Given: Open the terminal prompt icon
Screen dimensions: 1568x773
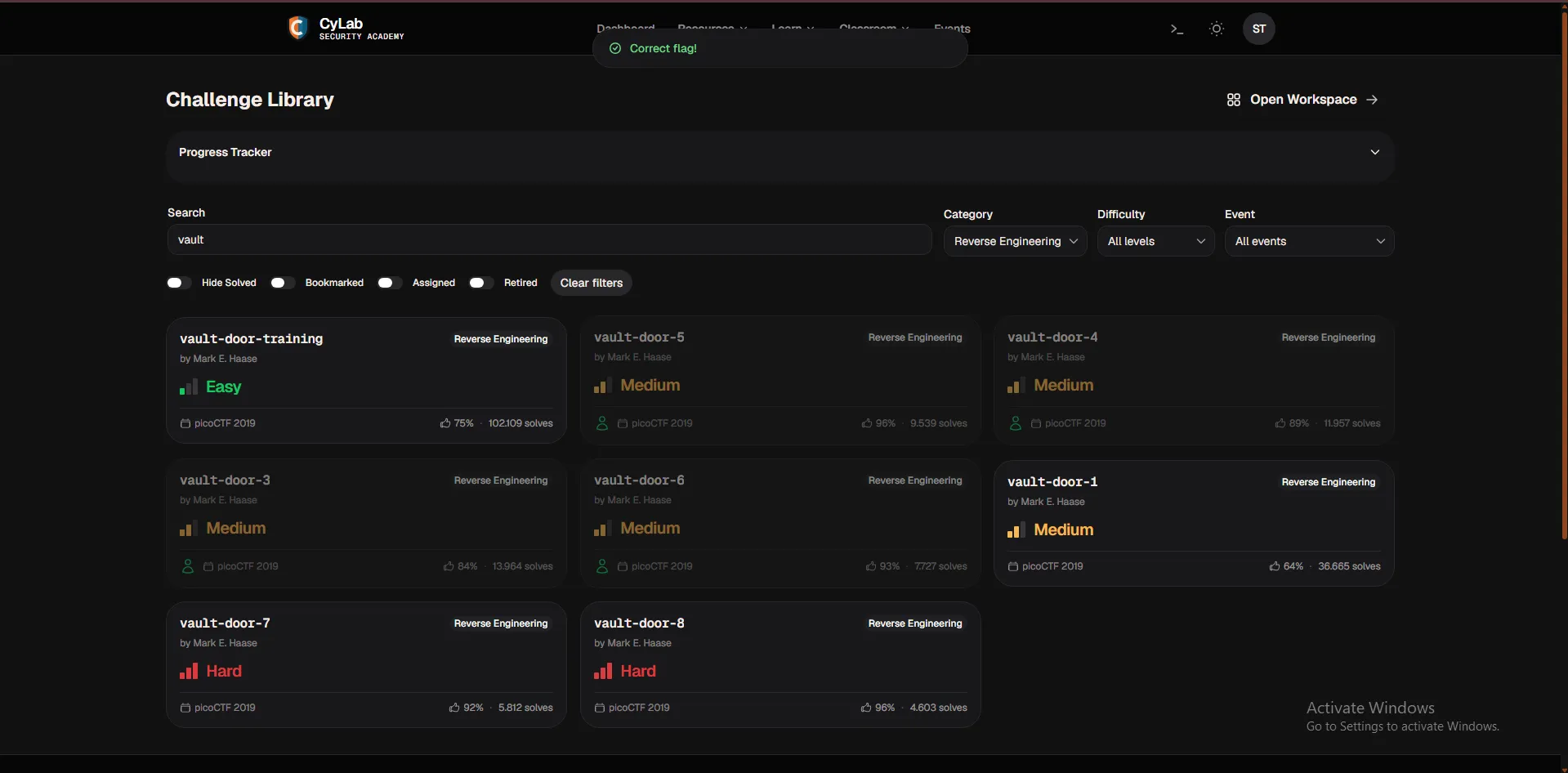Looking at the screenshot, I should [1177, 29].
